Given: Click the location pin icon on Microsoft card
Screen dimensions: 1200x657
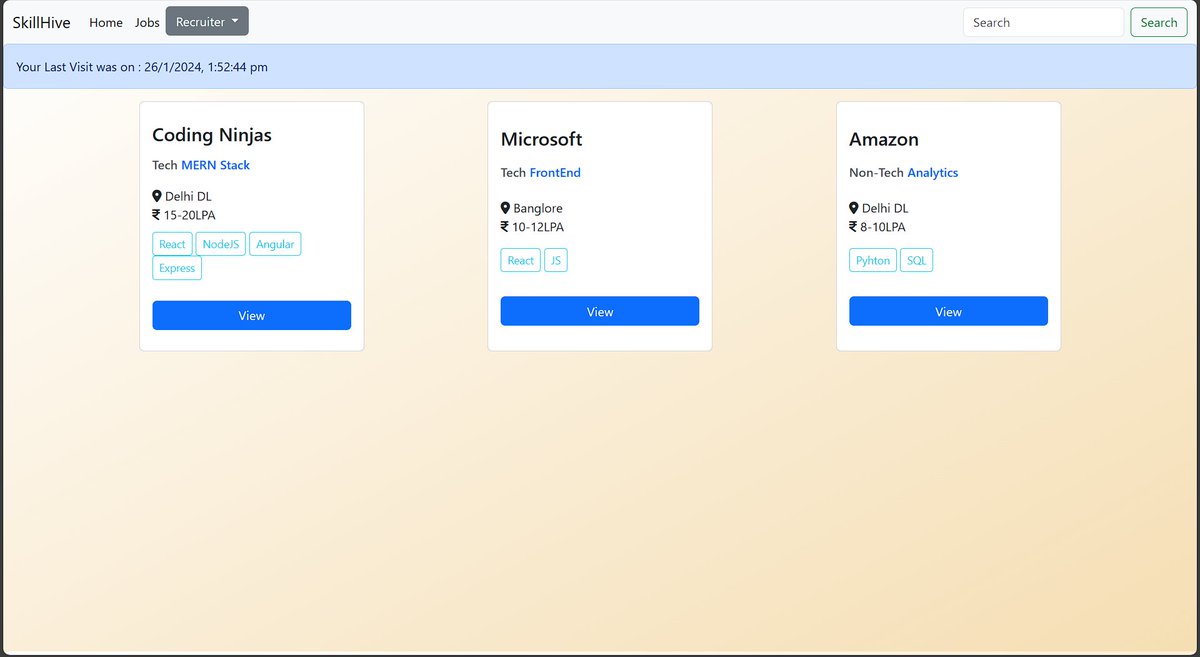Looking at the screenshot, I should pyautogui.click(x=505, y=208).
